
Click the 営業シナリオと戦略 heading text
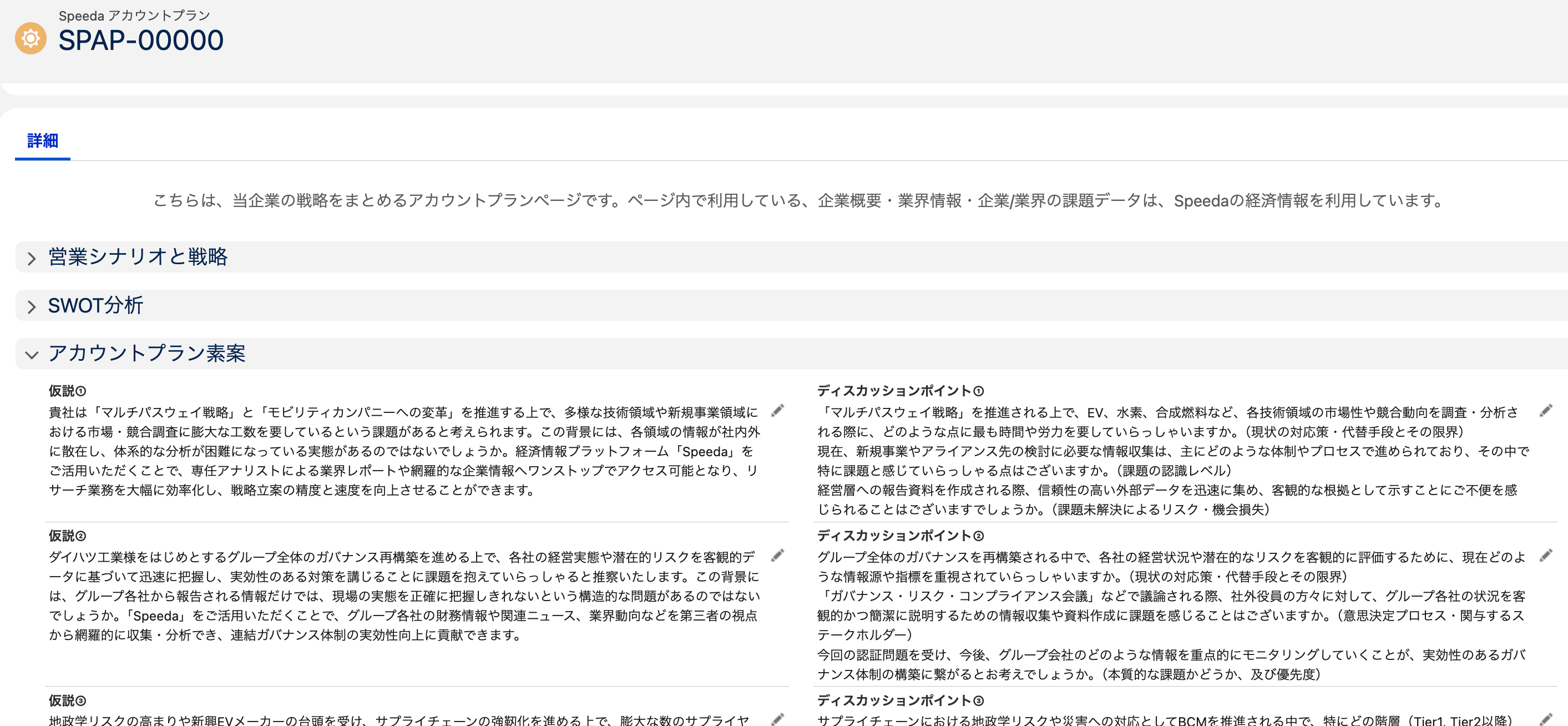[x=138, y=257]
